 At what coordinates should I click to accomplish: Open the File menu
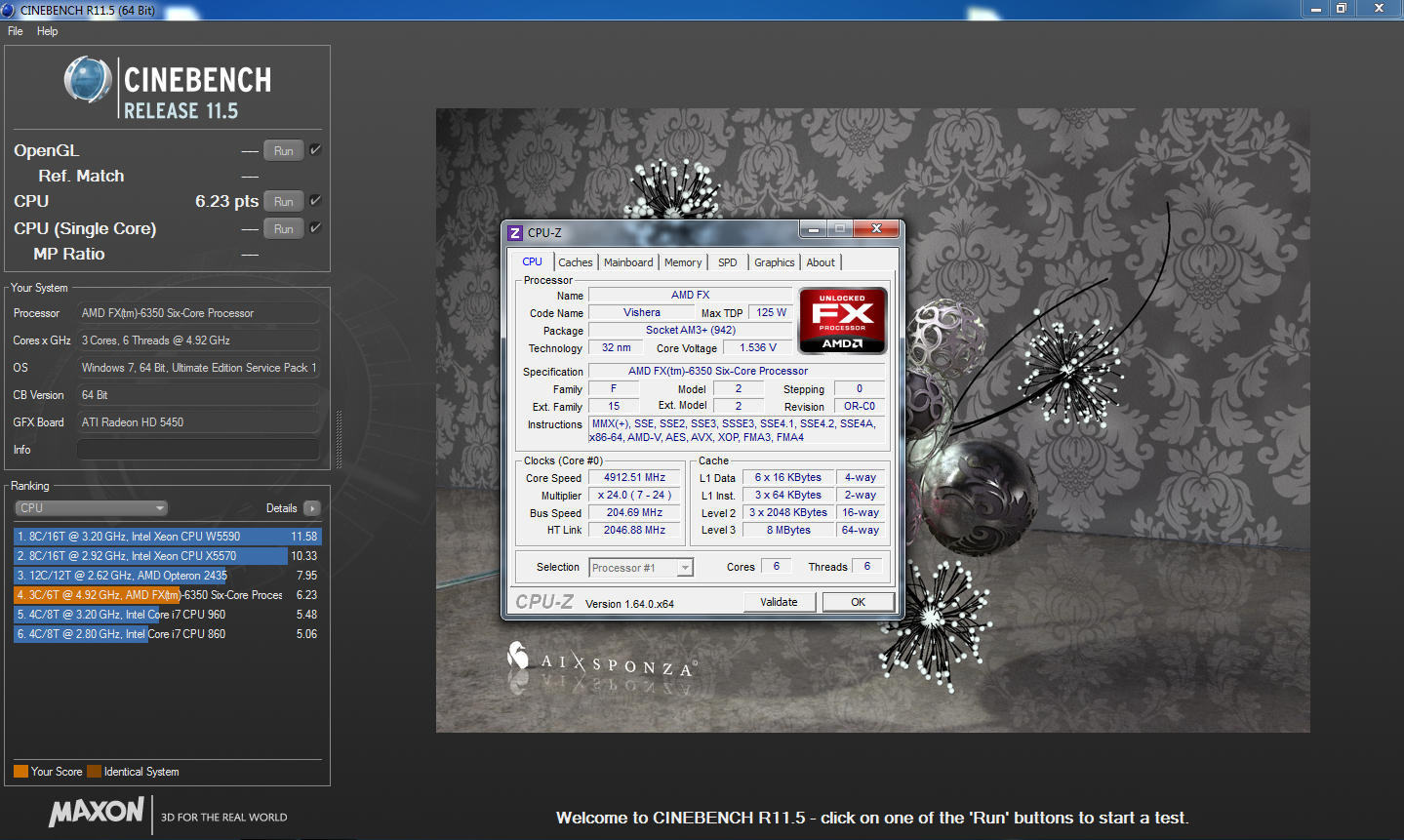pos(16,31)
